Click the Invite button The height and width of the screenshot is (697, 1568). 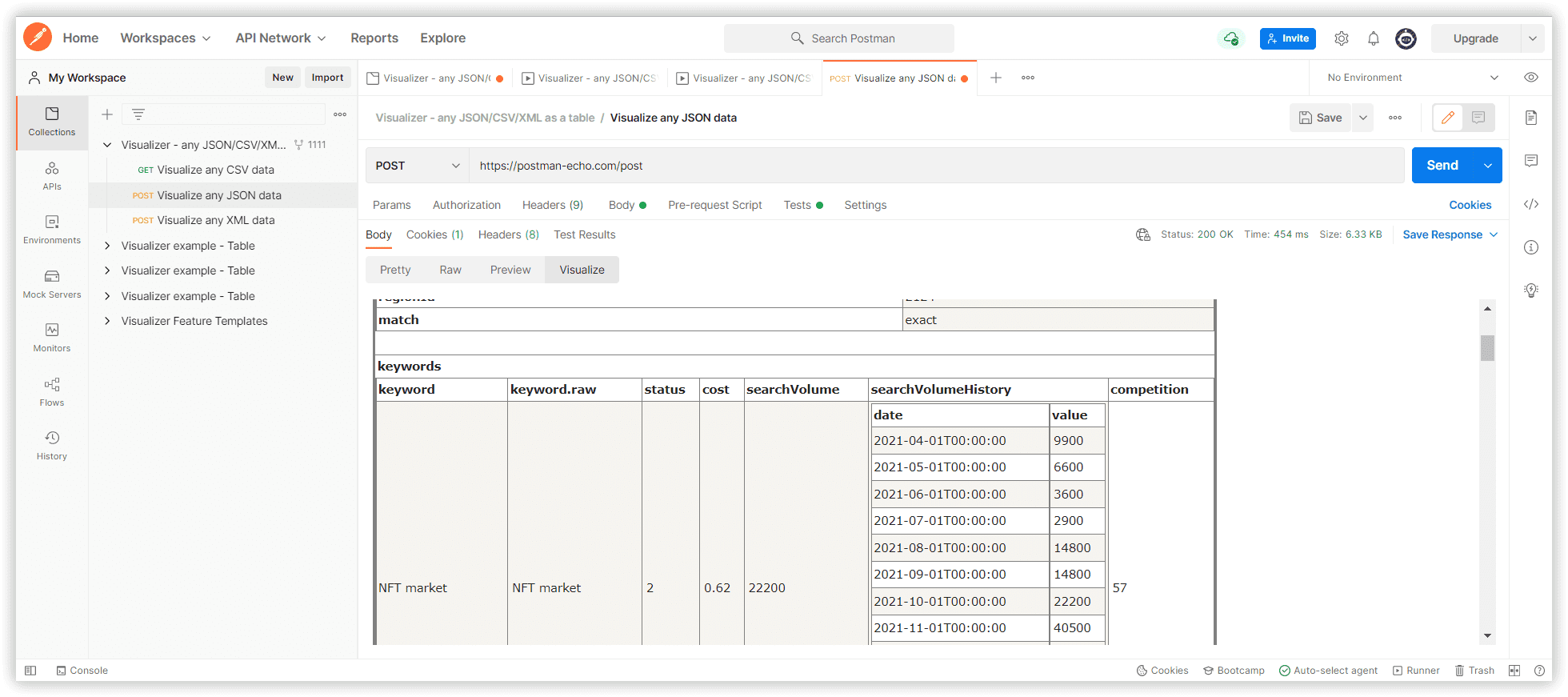pyautogui.click(x=1288, y=38)
